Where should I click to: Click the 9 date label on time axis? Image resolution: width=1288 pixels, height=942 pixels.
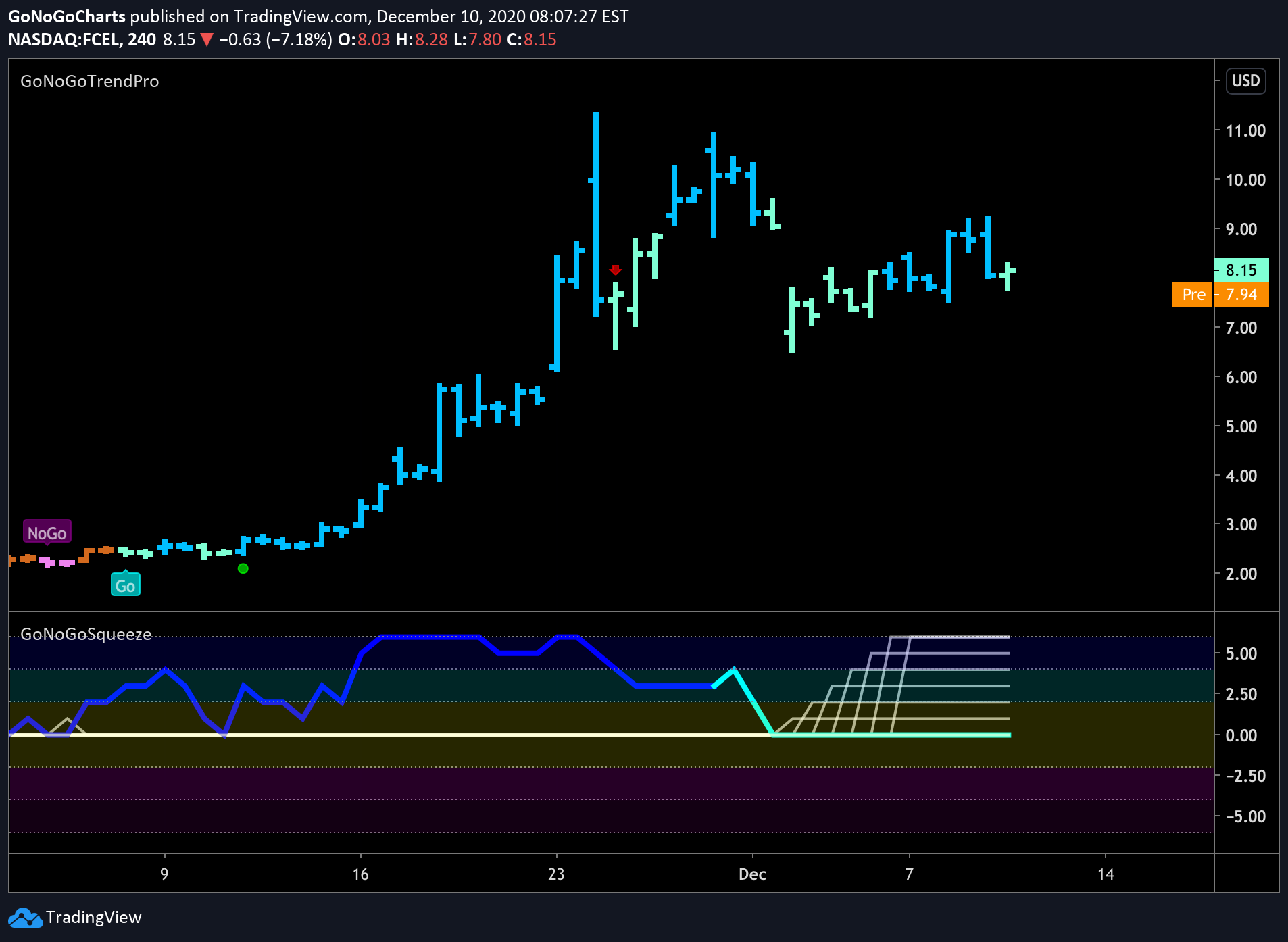click(x=164, y=874)
